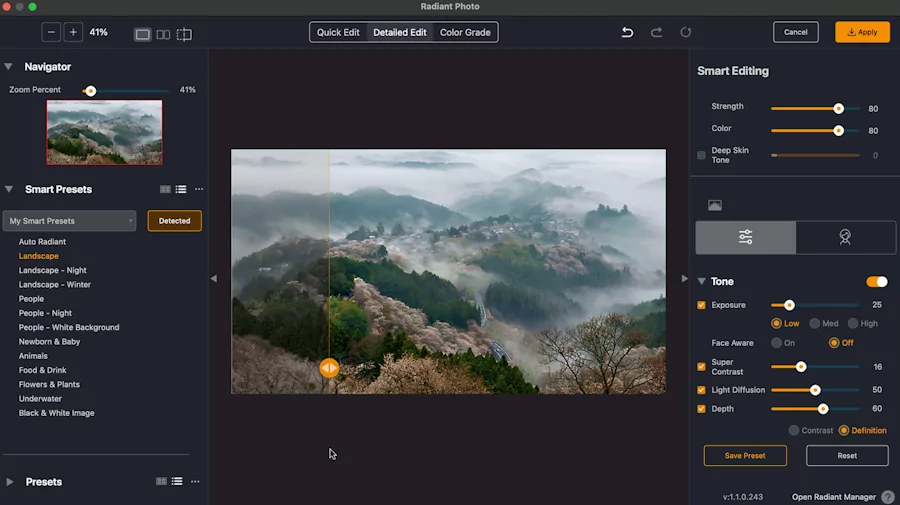Open the portrait retouching face icon tab
900x505 pixels.
point(845,237)
